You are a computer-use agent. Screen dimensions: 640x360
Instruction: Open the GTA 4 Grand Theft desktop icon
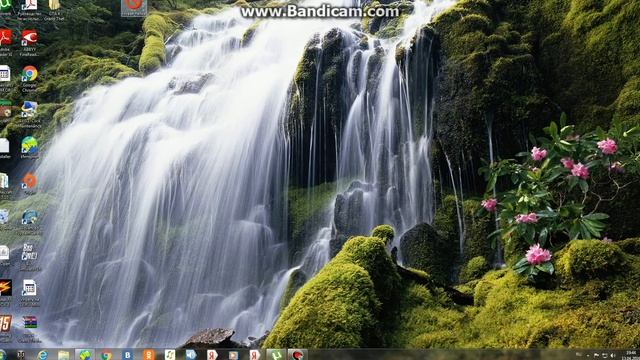coord(54,10)
